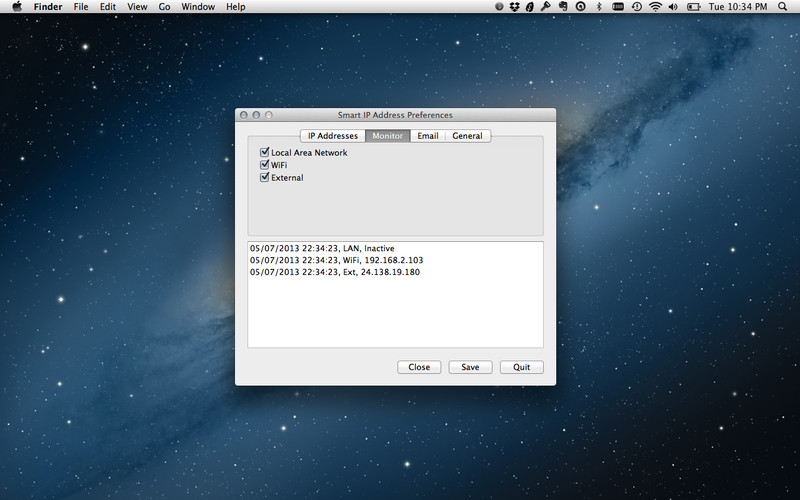Click the volume speaker icon
800x500 pixels.
click(x=674, y=6)
